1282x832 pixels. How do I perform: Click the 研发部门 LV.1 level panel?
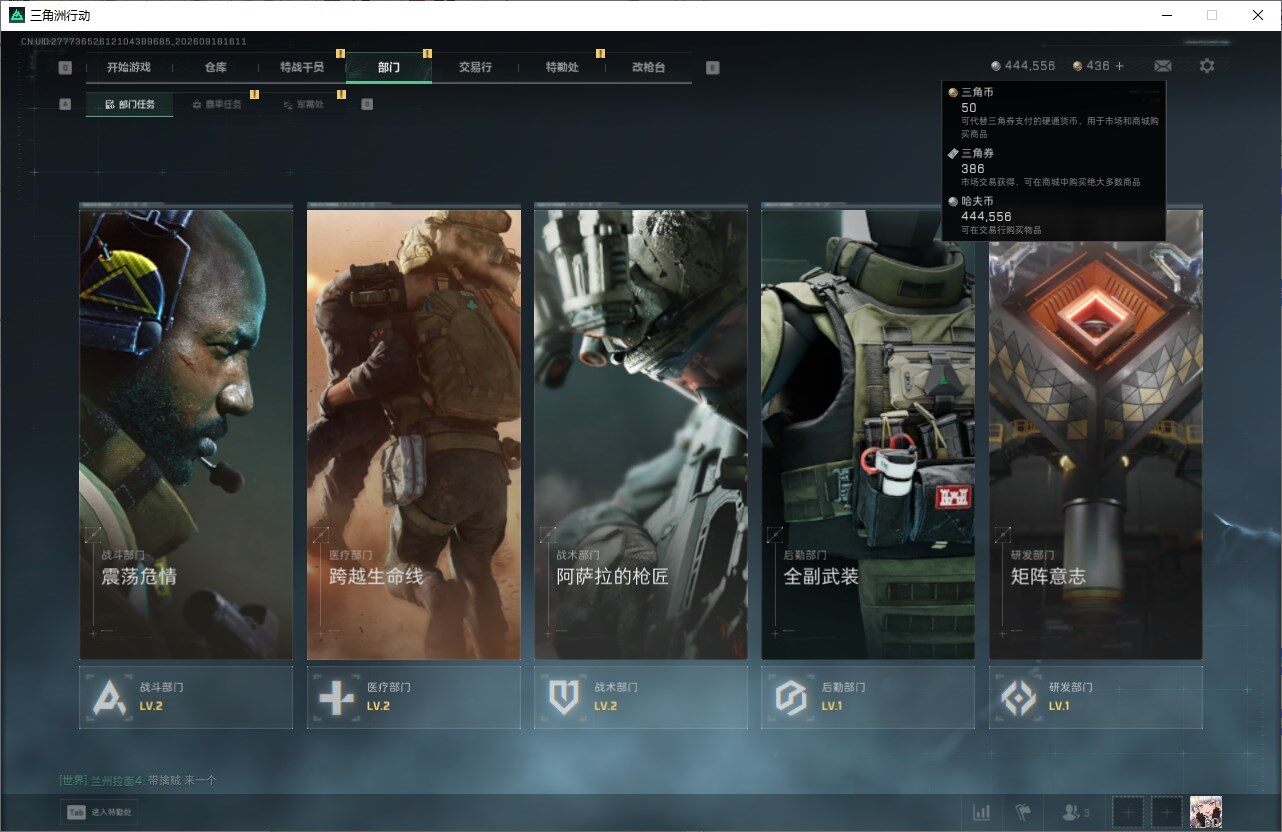click(1096, 697)
